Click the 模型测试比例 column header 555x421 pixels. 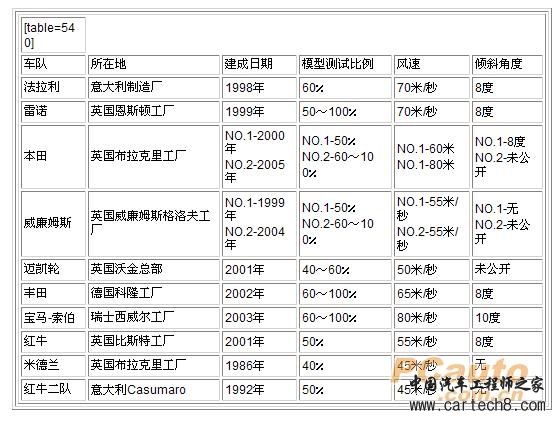click(x=345, y=64)
